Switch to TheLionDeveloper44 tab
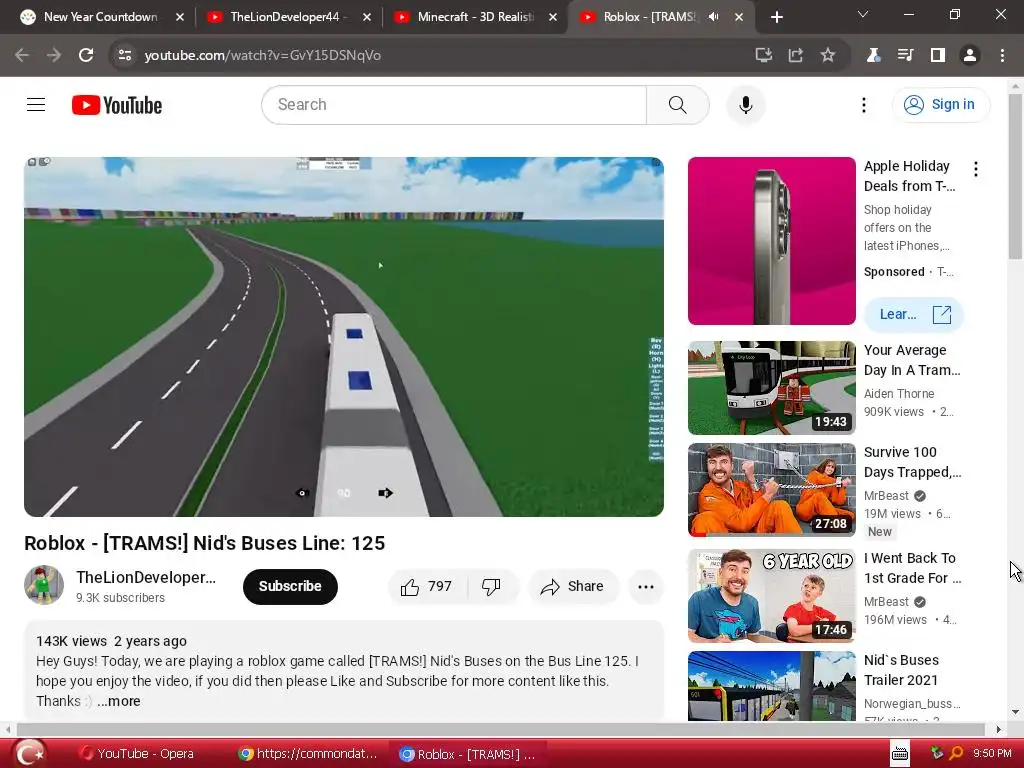The height and width of the screenshot is (768, 1024). pyautogui.click(x=288, y=17)
